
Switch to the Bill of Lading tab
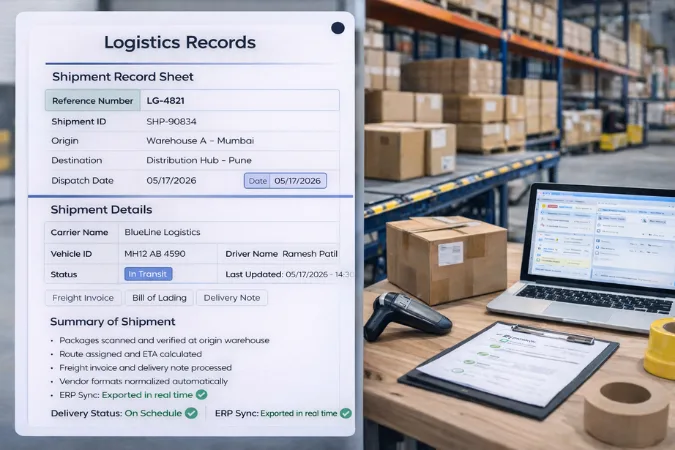click(159, 297)
